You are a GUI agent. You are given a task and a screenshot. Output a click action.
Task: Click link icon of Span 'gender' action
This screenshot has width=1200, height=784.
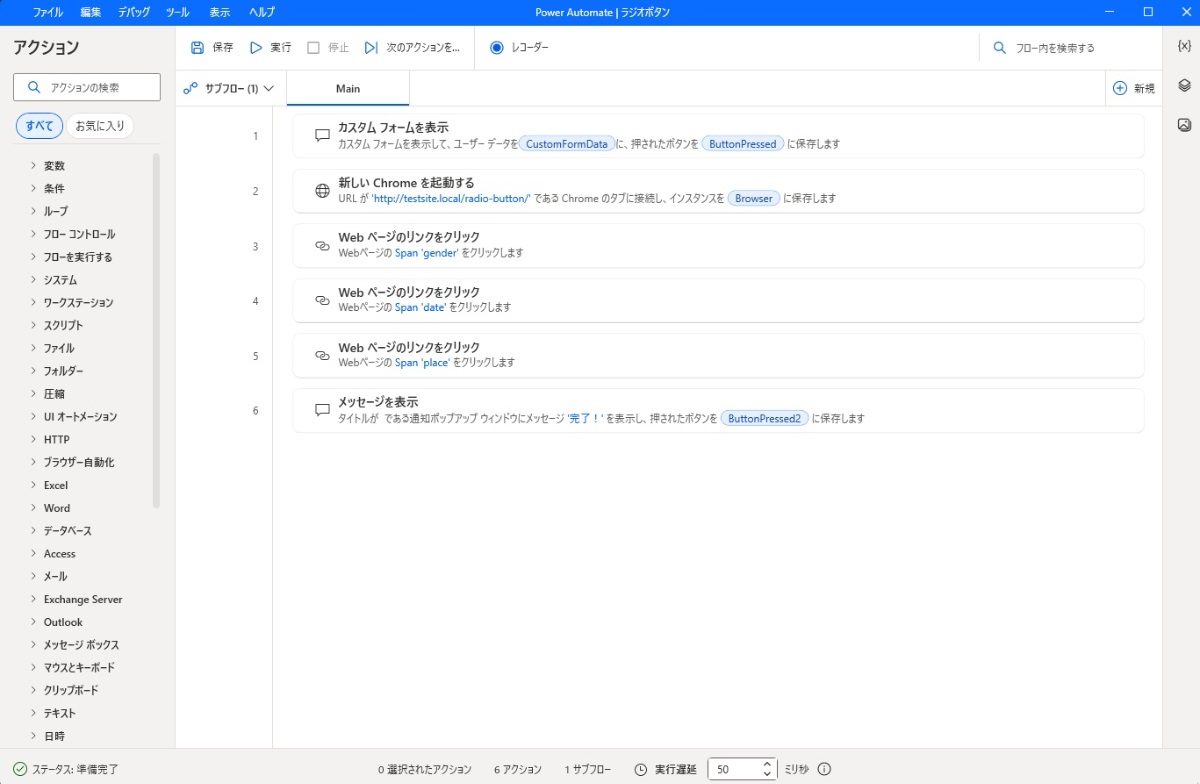click(322, 245)
